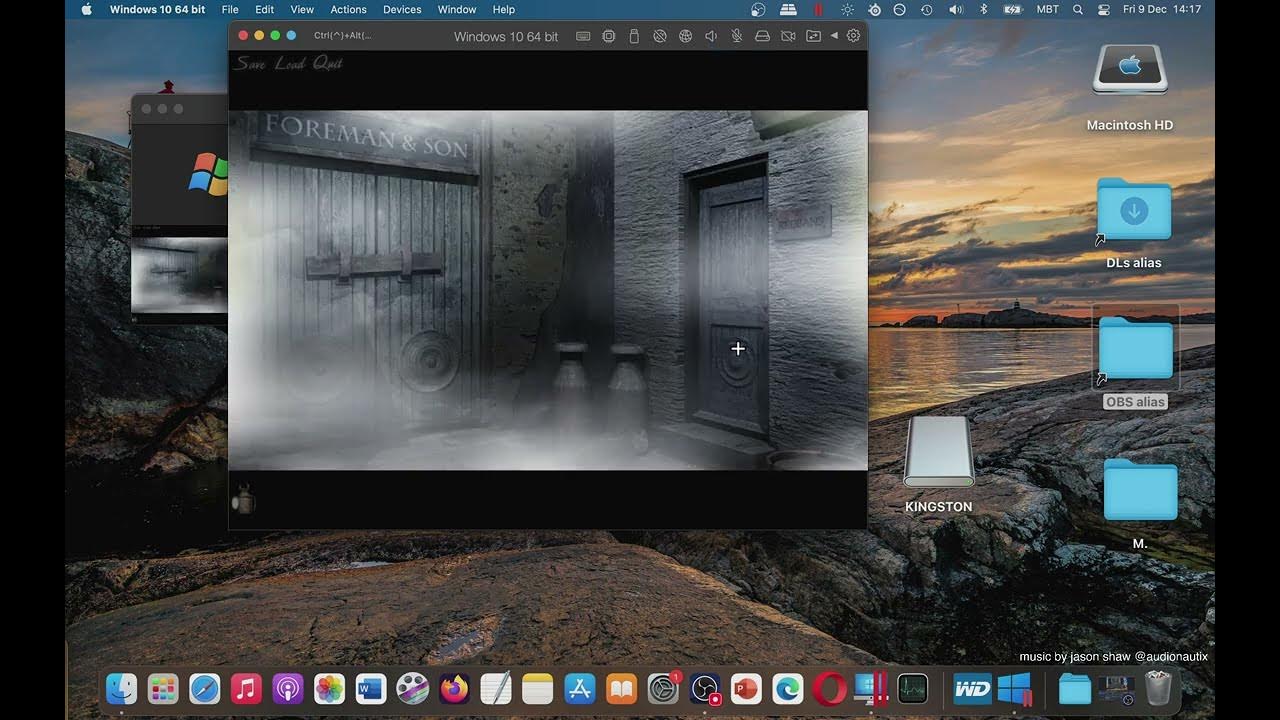
Task: Launch Safari from the dock
Action: click(x=204, y=688)
